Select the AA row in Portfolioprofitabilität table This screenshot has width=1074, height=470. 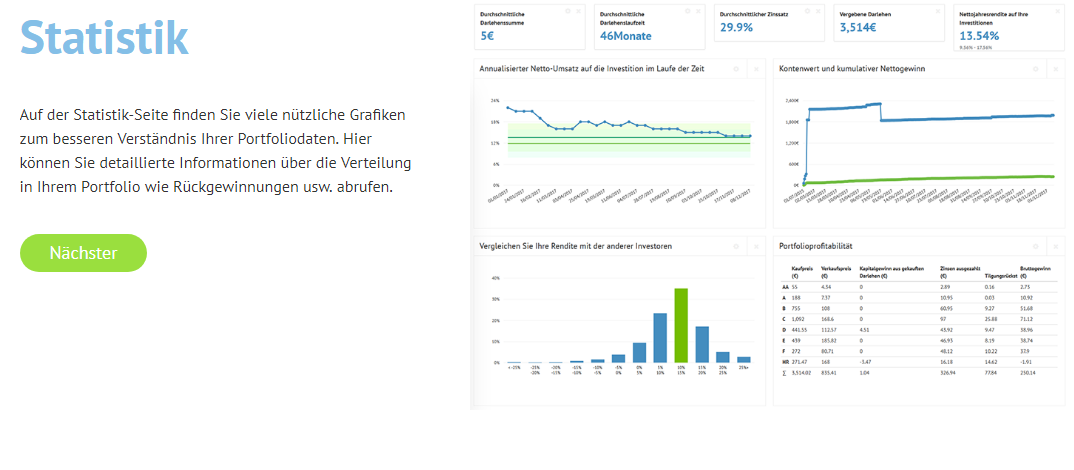click(919, 286)
